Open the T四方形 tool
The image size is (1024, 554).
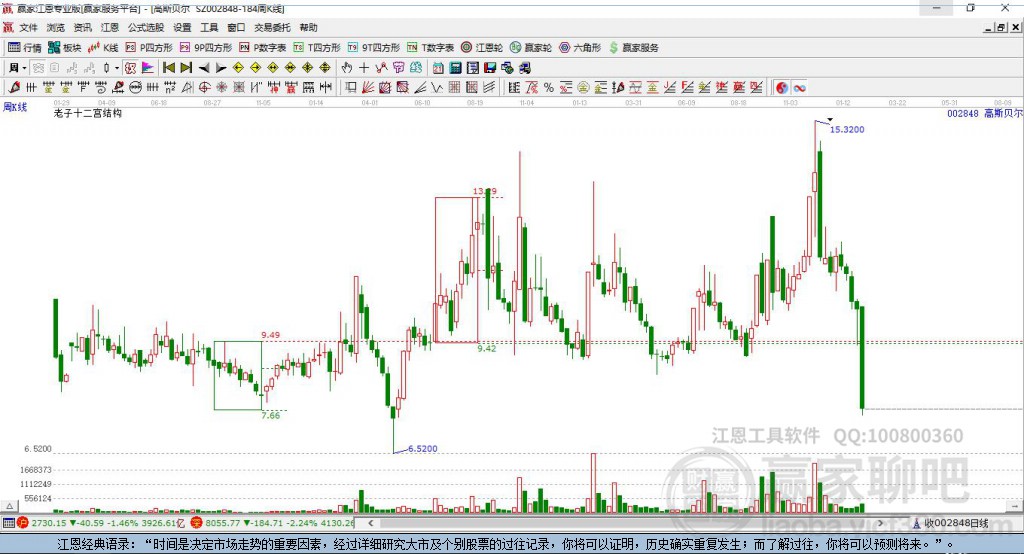(x=317, y=48)
